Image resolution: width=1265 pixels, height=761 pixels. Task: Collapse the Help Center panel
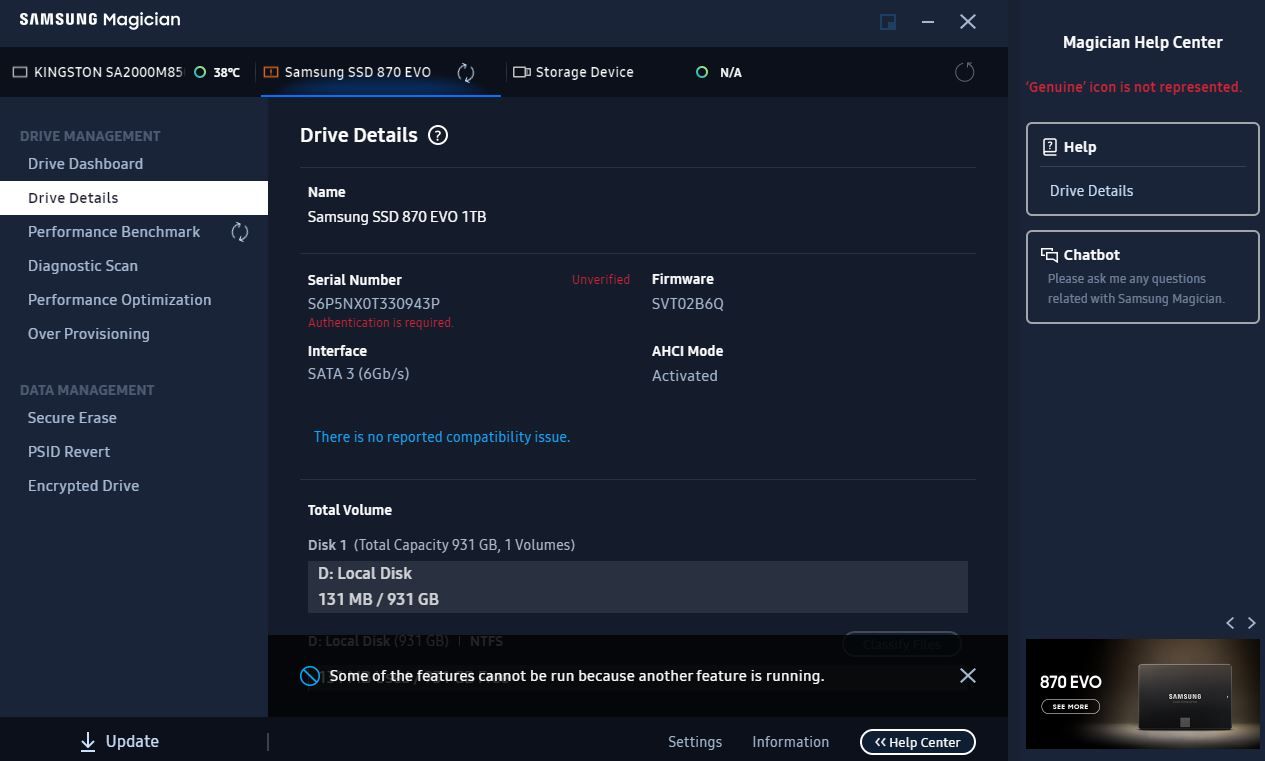917,742
